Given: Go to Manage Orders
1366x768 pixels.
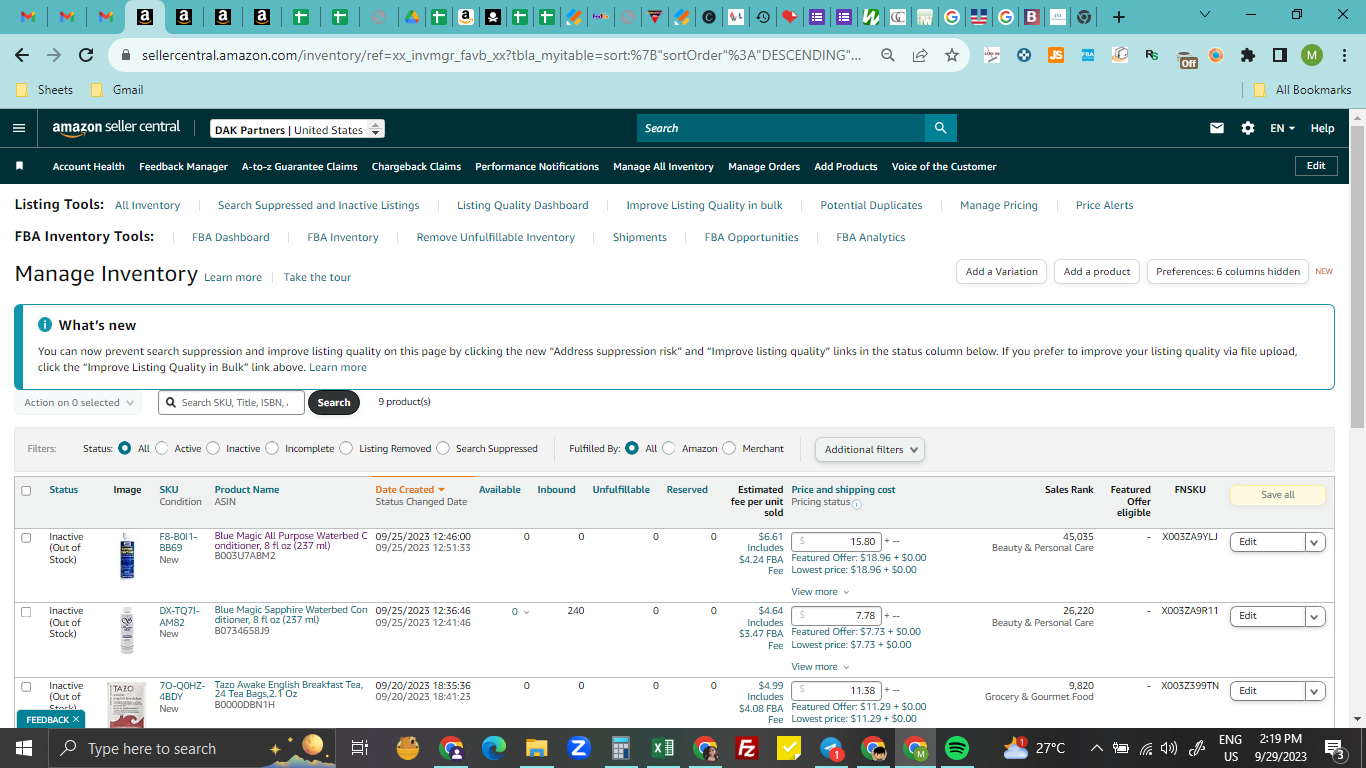Looking at the screenshot, I should coord(764,166).
